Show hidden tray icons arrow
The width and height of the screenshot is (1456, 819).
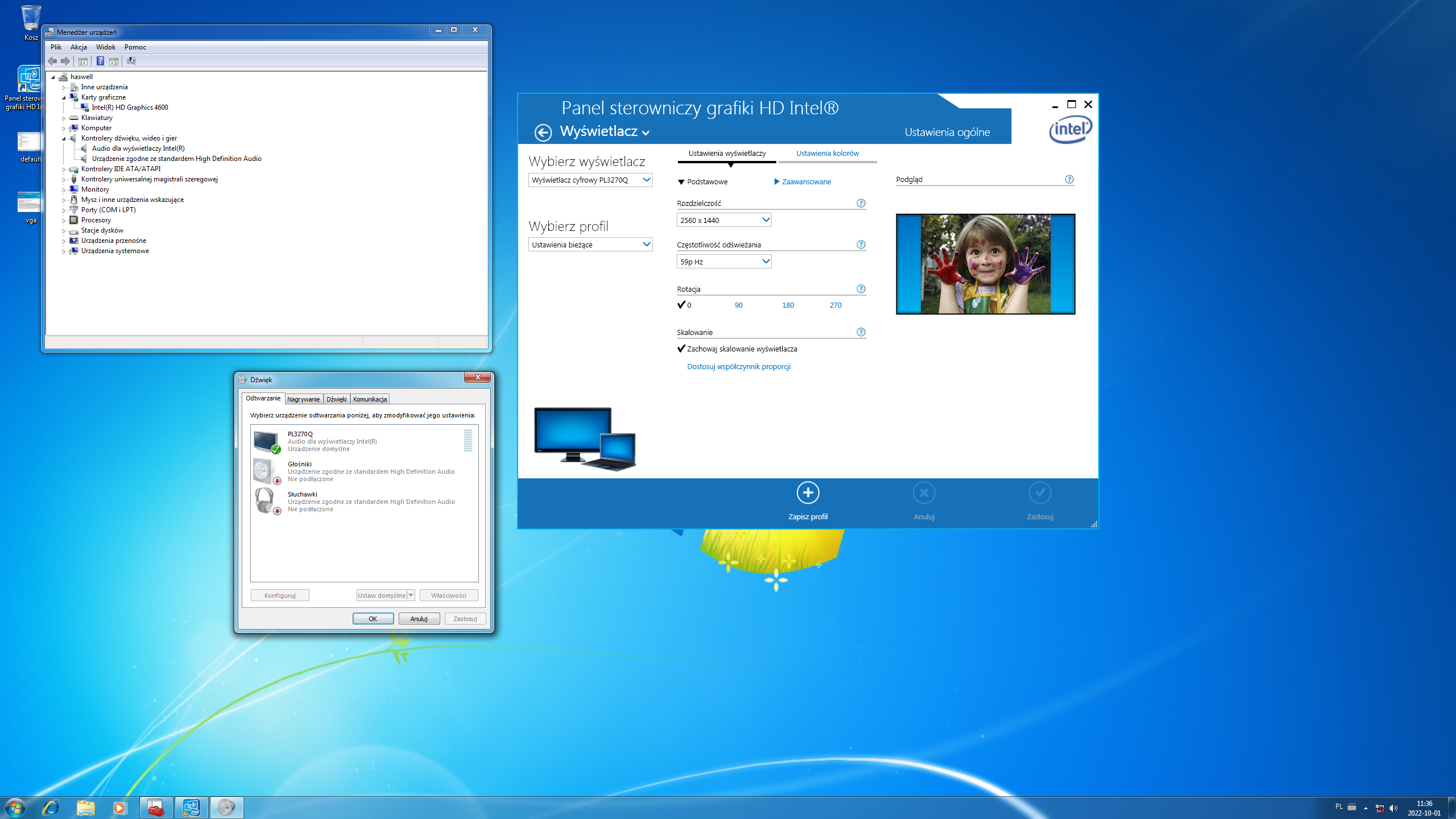1366,808
